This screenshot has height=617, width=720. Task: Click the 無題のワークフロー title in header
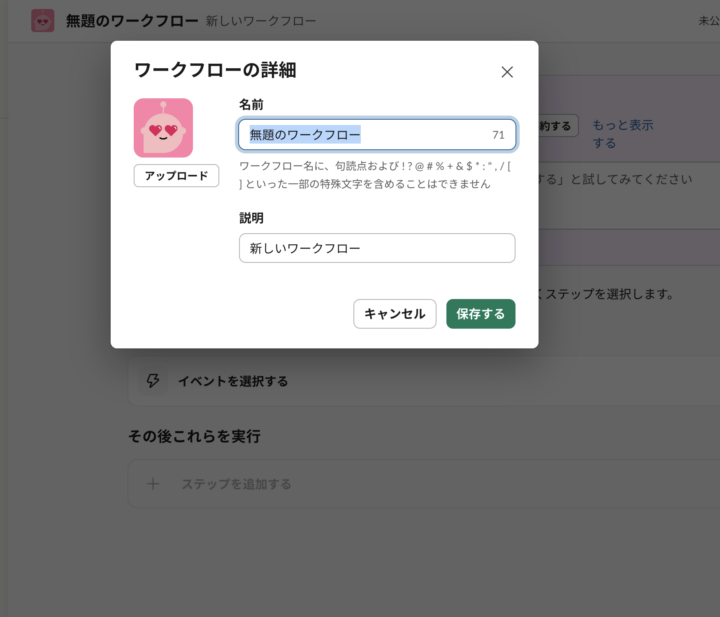[x=131, y=20]
